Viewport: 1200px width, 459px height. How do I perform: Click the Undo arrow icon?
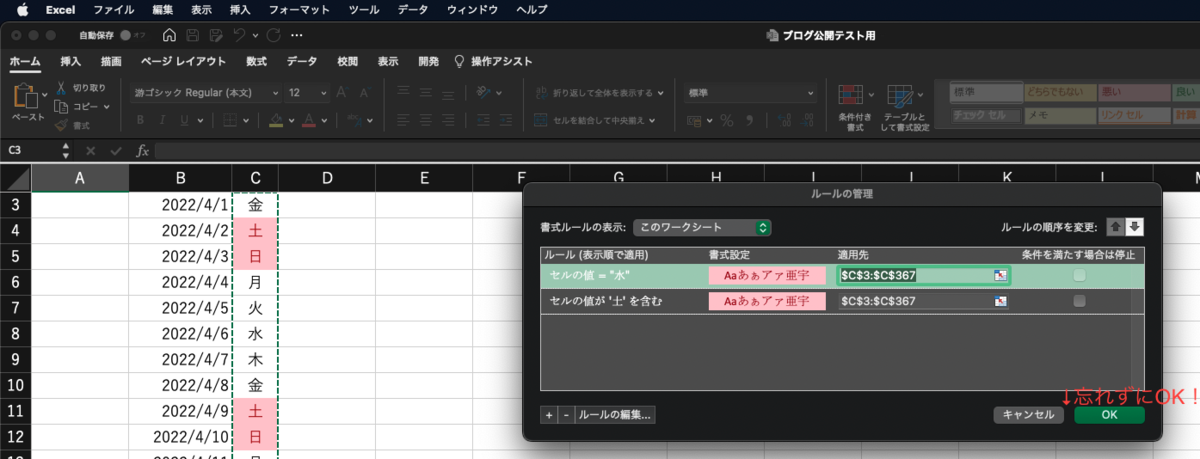[240, 35]
